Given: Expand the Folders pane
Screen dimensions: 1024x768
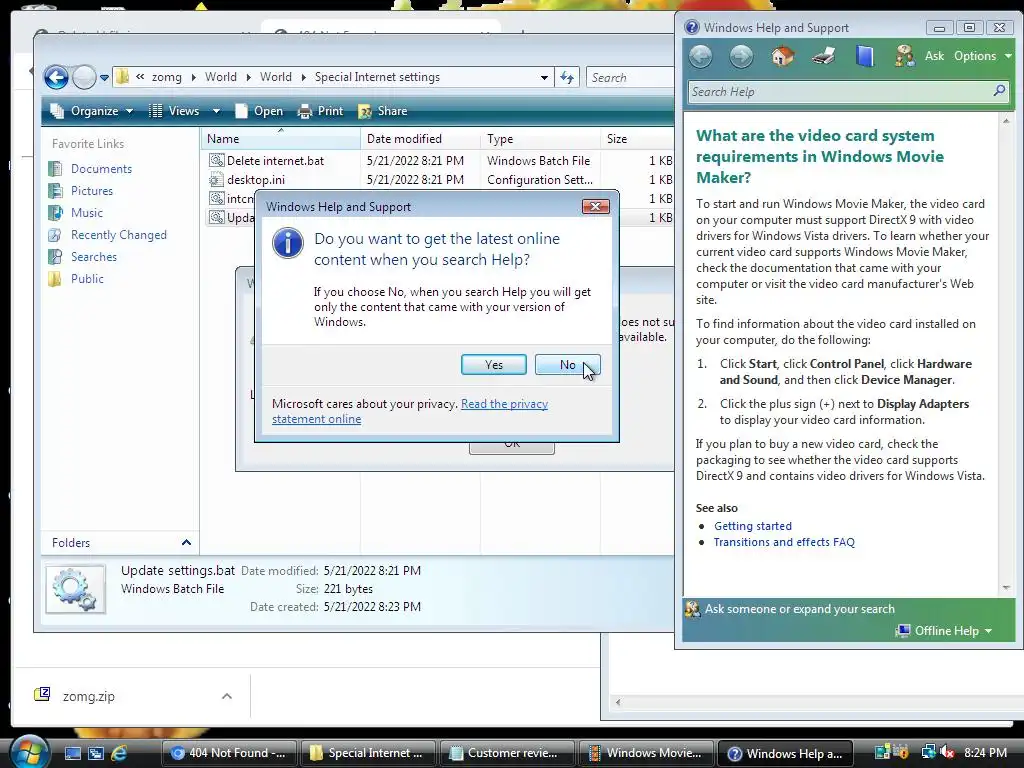Looking at the screenshot, I should [186, 543].
